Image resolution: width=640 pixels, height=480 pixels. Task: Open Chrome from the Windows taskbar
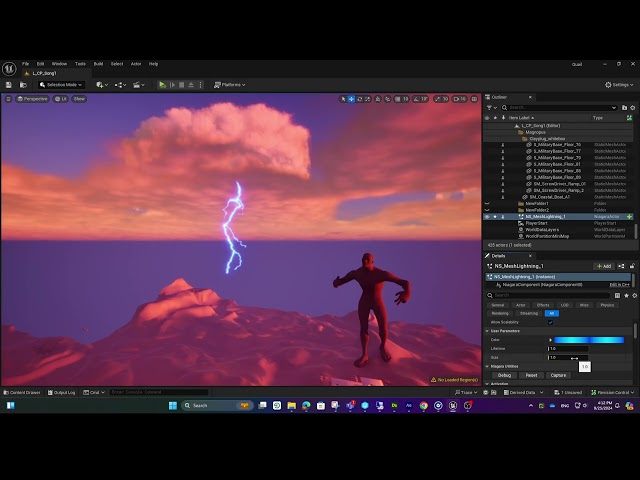point(424,405)
